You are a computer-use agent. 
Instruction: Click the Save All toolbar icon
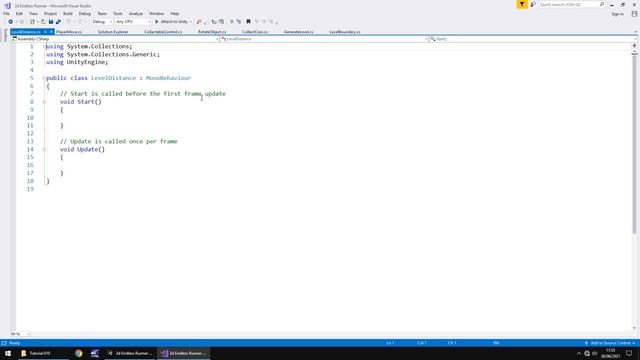click(x=58, y=22)
